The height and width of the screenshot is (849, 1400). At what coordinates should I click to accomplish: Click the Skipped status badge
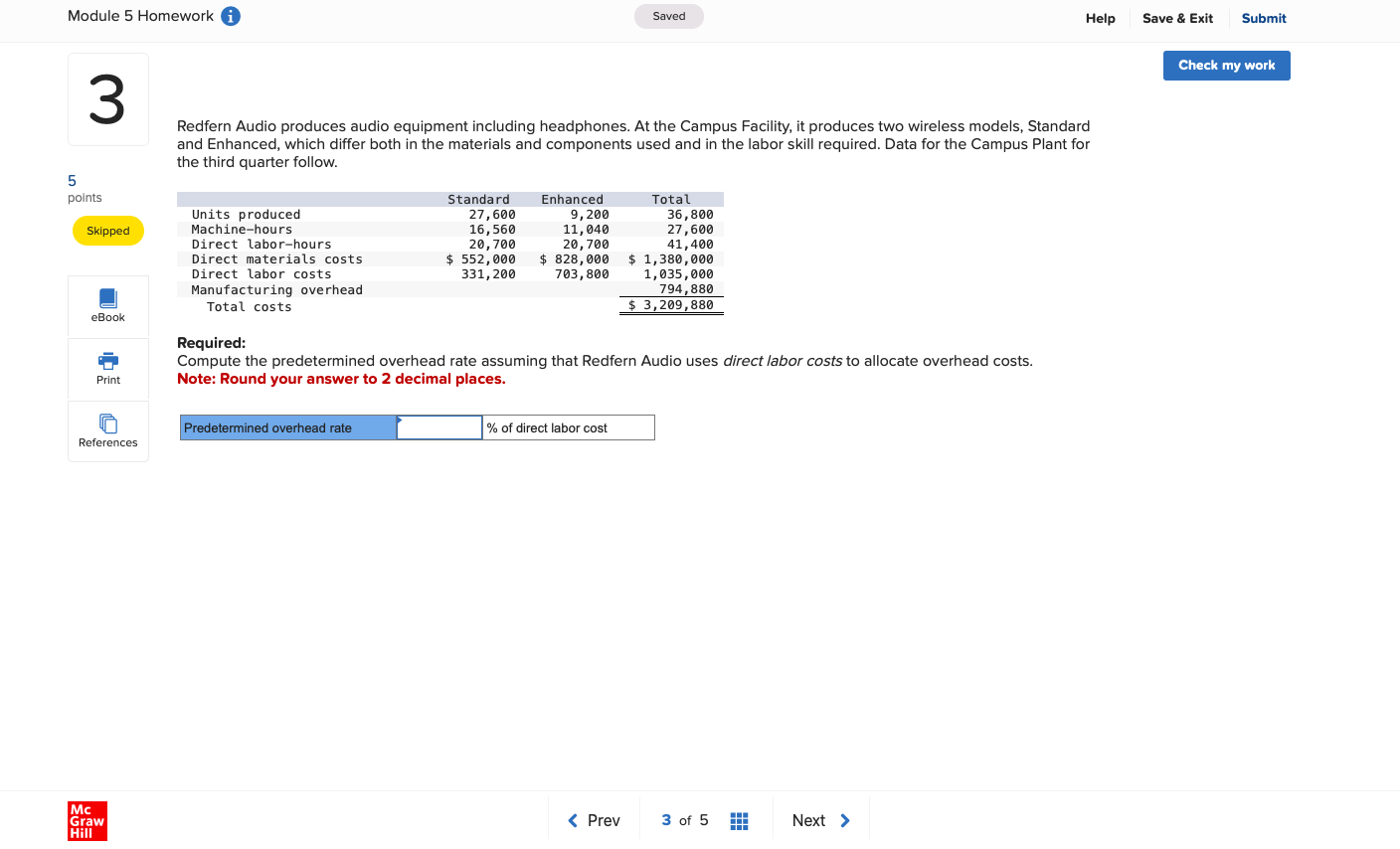click(107, 231)
